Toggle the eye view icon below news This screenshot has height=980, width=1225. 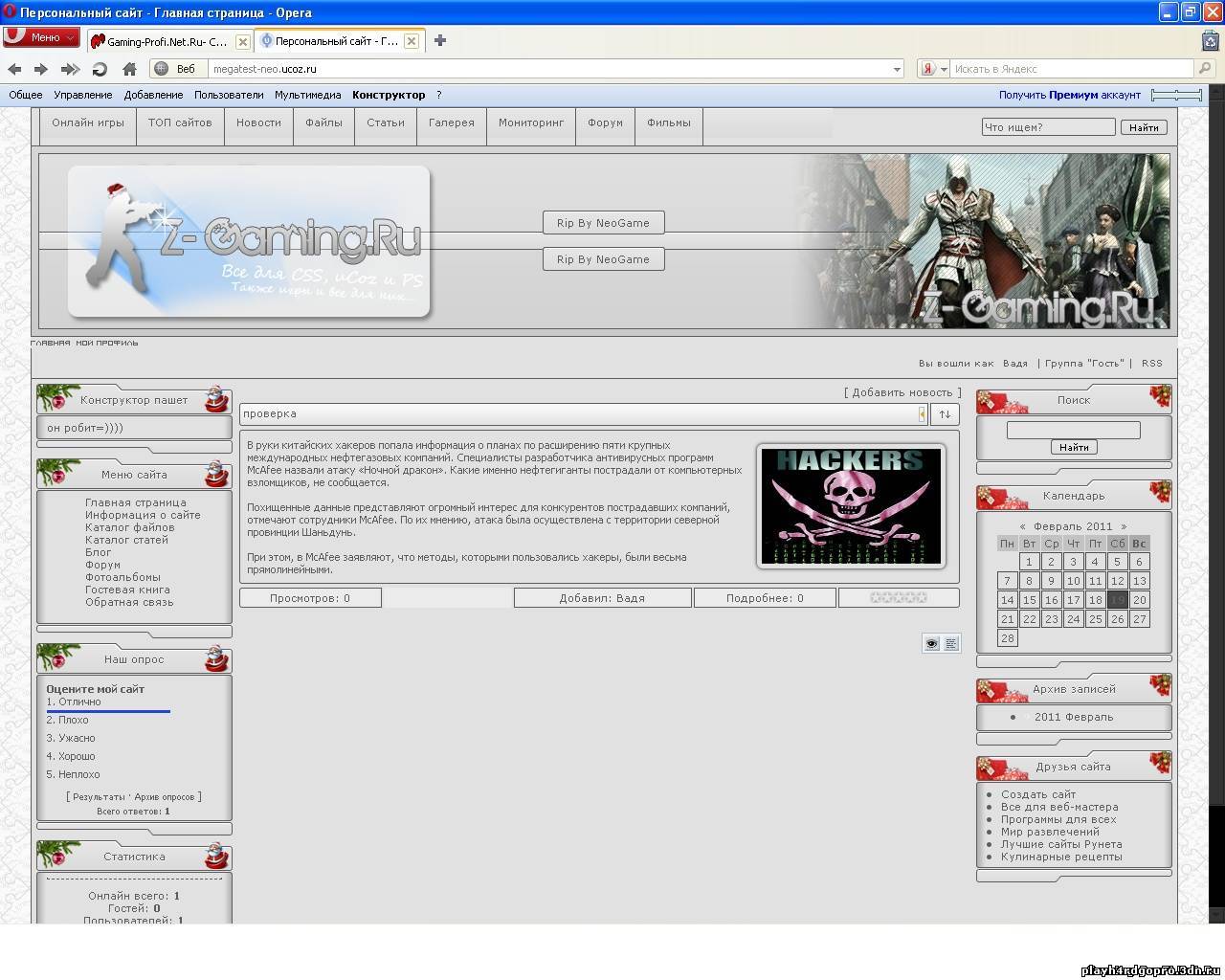click(931, 643)
